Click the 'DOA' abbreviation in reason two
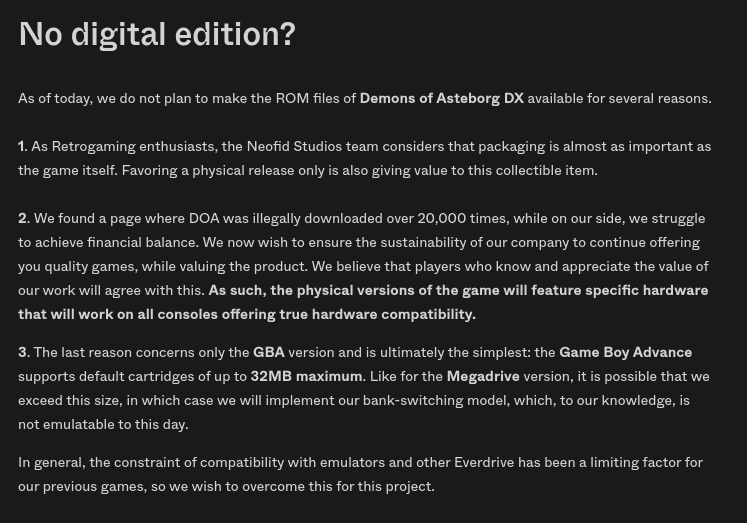747x523 pixels. click(204, 218)
